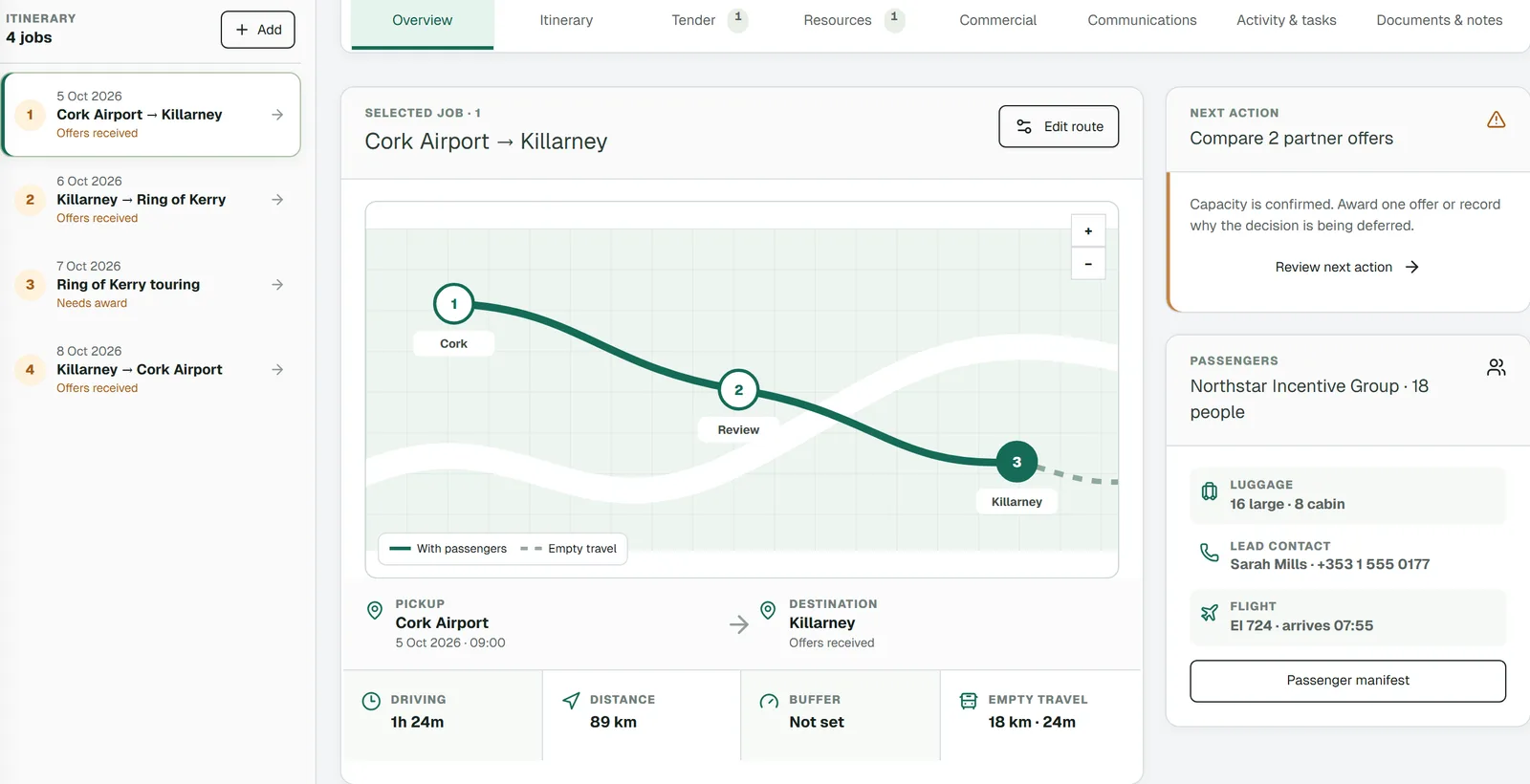Image resolution: width=1530 pixels, height=784 pixels.
Task: Open the Activity & tasks tab
Action: (1286, 20)
